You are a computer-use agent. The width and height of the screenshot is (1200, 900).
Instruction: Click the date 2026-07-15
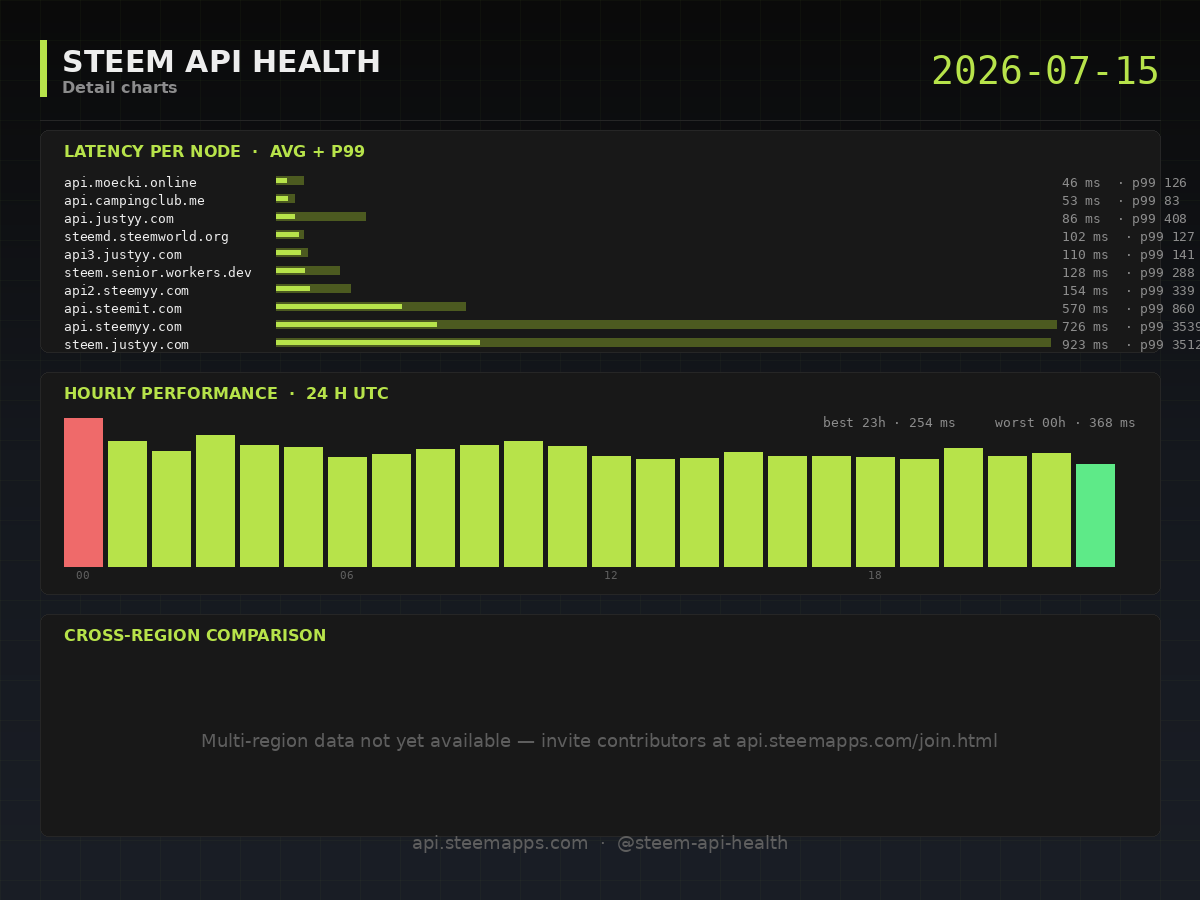point(1045,72)
